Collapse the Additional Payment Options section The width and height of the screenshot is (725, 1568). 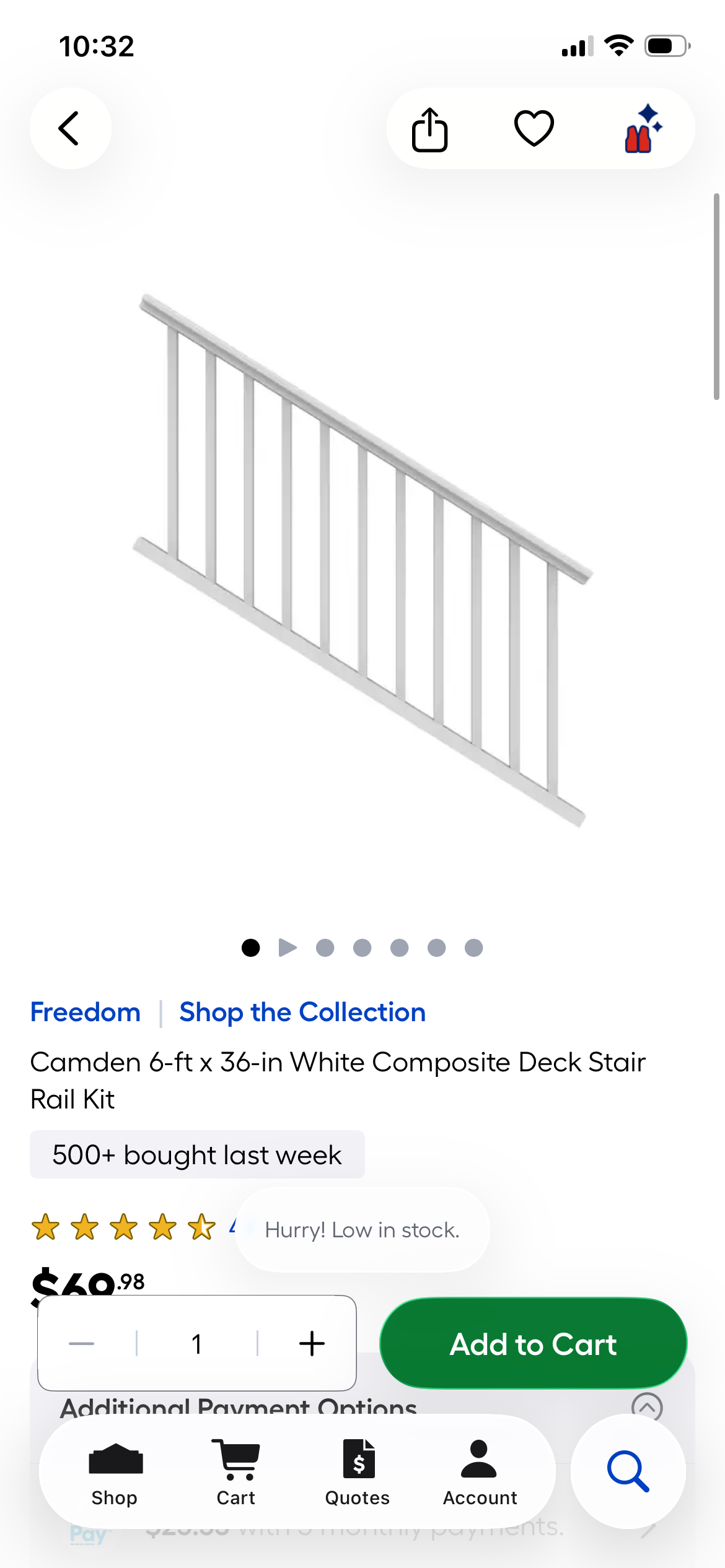(x=646, y=1406)
